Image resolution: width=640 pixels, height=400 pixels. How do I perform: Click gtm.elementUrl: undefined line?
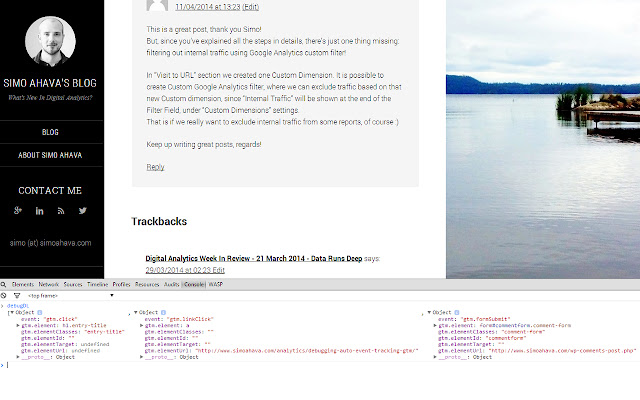click(60, 351)
